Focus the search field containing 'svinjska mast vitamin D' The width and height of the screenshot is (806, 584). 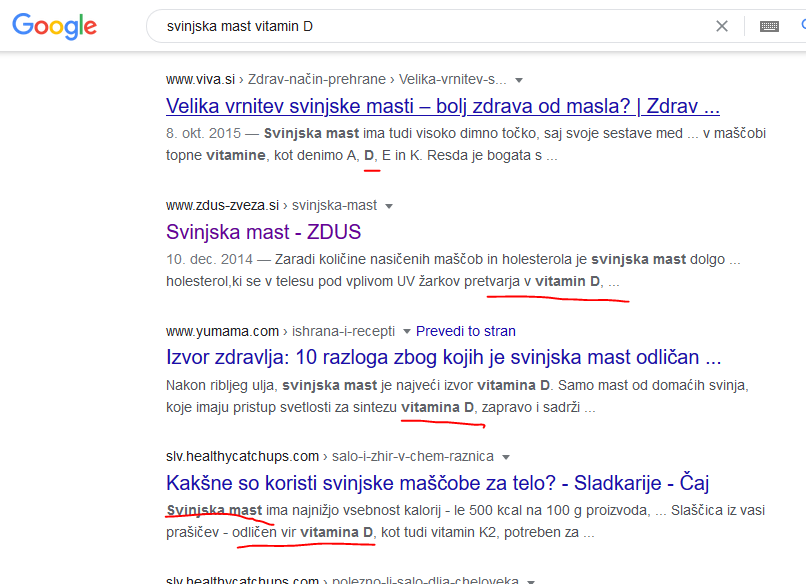437,26
